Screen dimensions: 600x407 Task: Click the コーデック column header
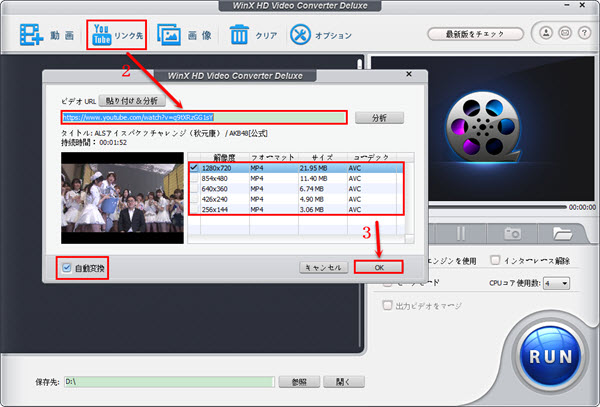(372, 157)
